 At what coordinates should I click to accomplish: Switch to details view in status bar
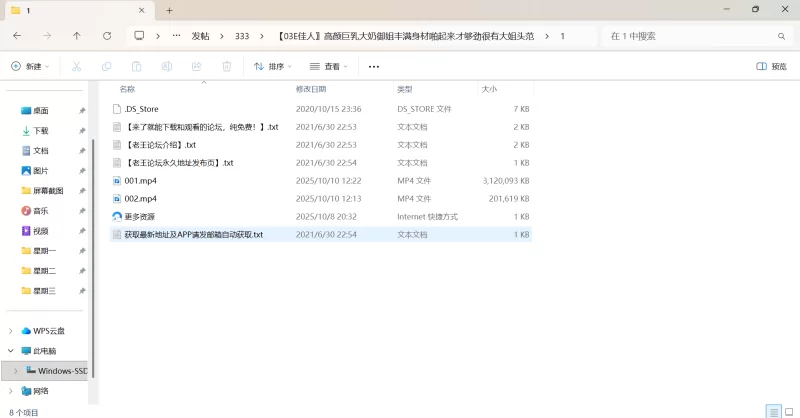pos(773,411)
